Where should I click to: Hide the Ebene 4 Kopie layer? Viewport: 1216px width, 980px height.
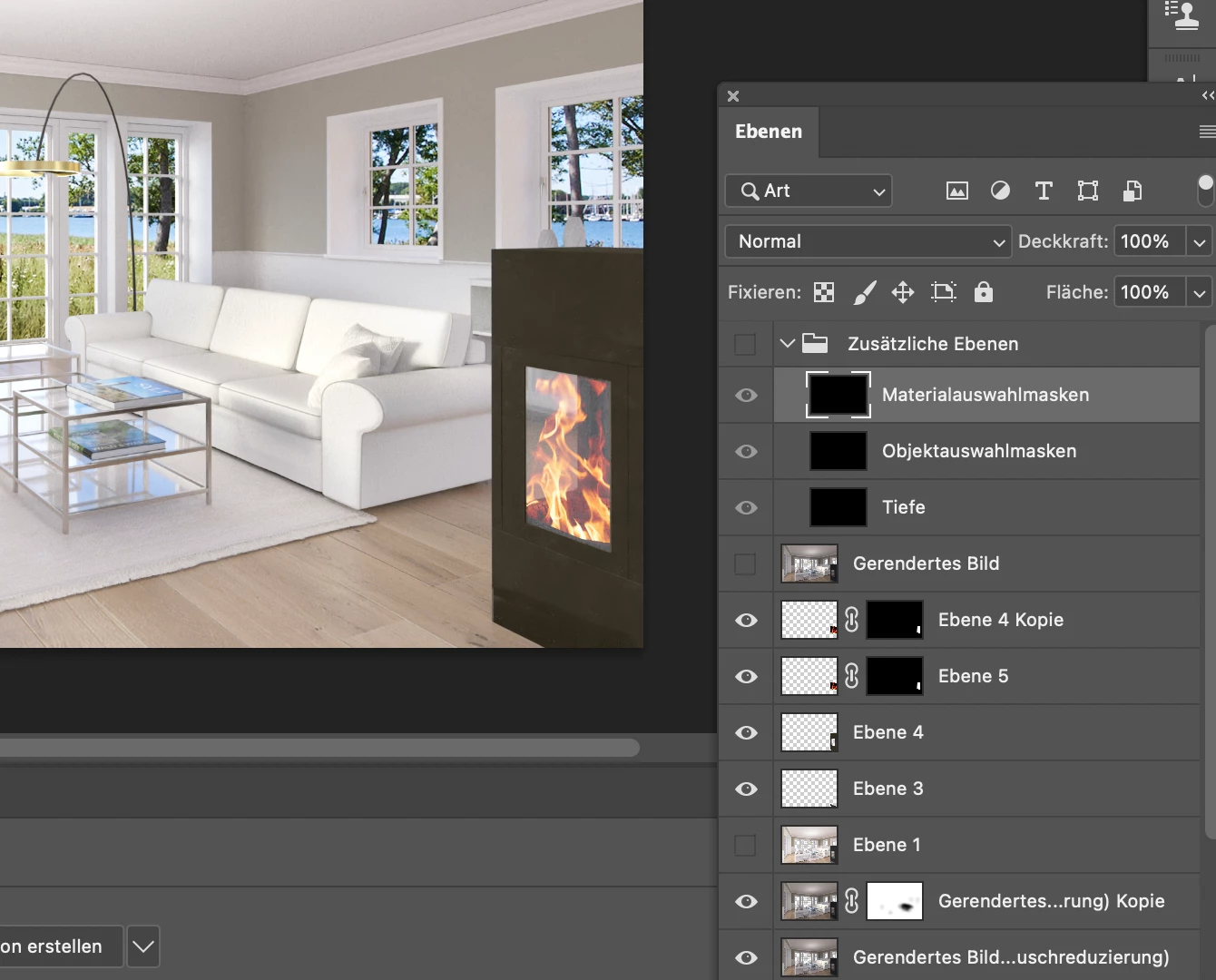pos(746,620)
